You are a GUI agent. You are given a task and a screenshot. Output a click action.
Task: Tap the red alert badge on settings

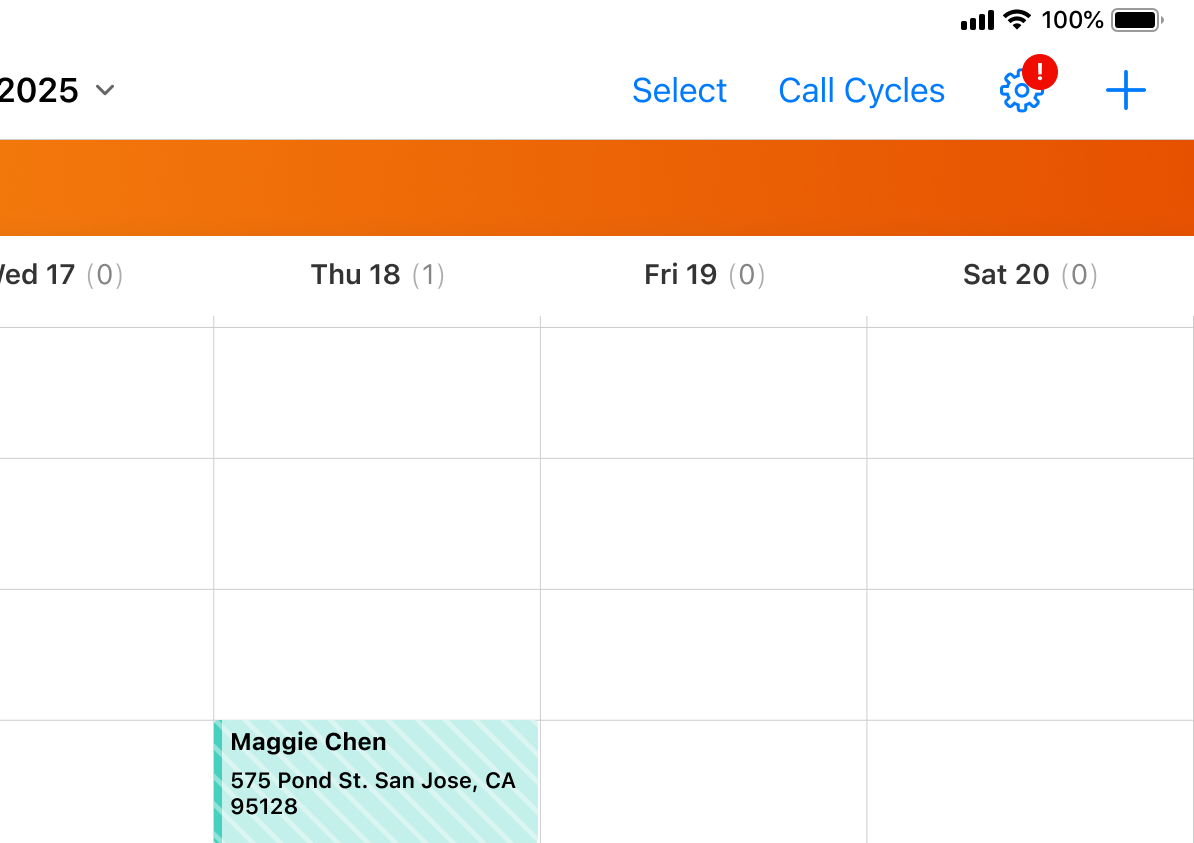point(1040,72)
